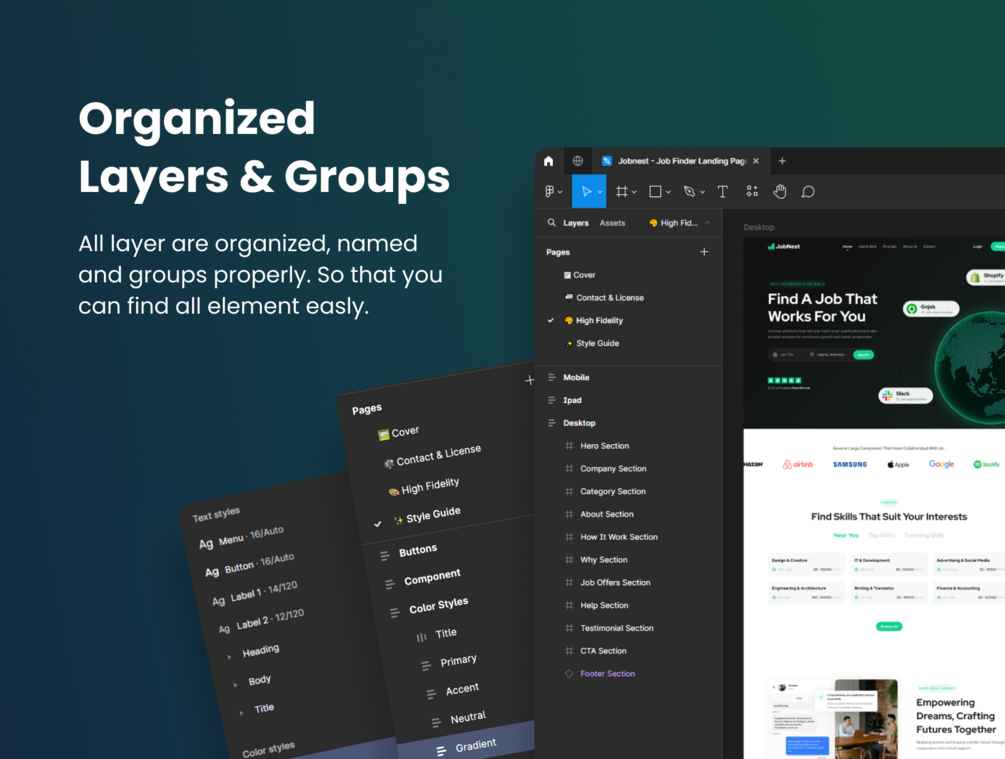This screenshot has height=759, width=1005.
Task: Close the Jobnest file tab
Action: [756, 161]
